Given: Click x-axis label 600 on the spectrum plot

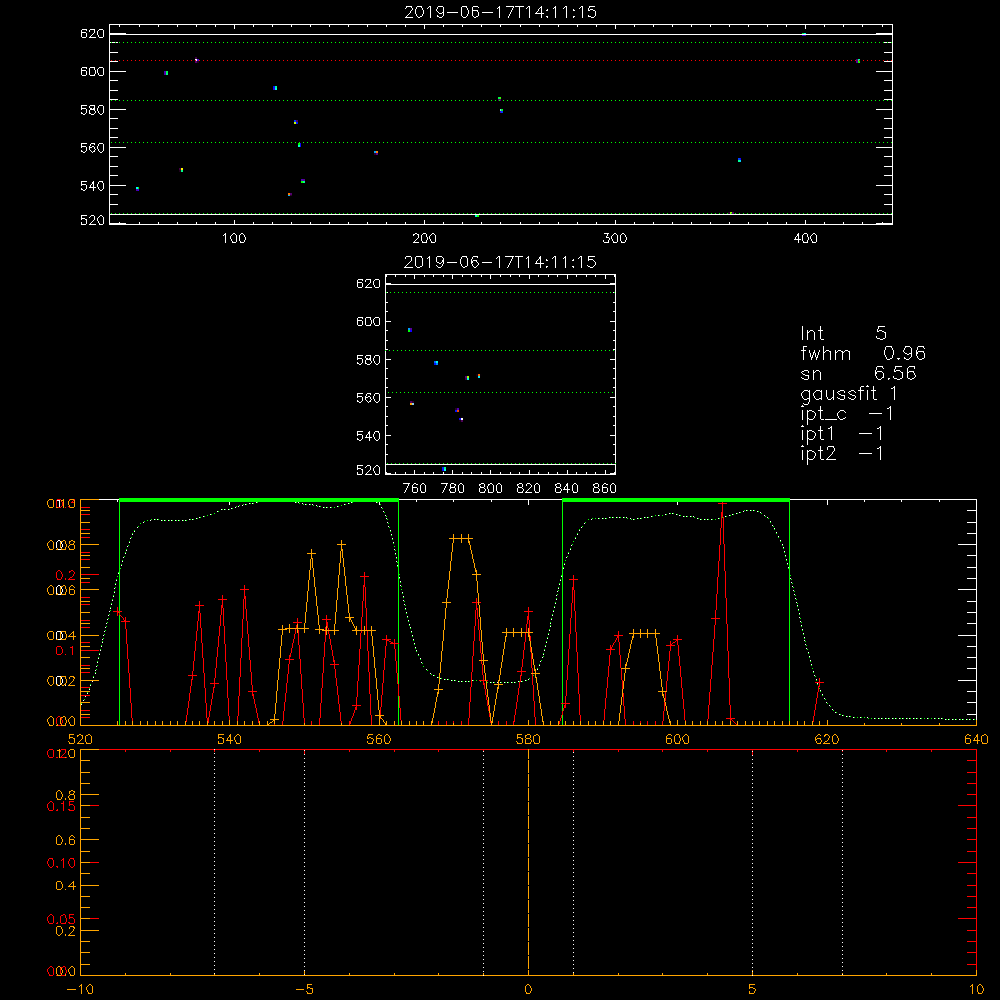Looking at the screenshot, I should point(677,740).
